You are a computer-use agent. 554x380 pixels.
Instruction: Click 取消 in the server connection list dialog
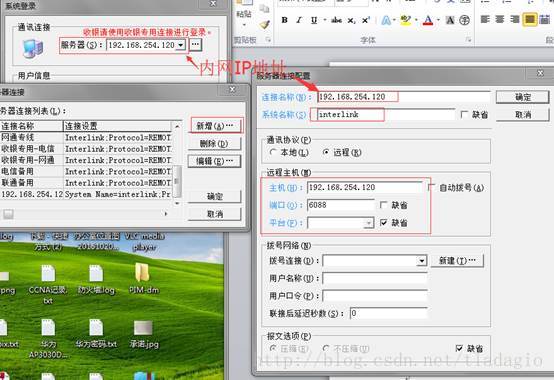(x=214, y=214)
